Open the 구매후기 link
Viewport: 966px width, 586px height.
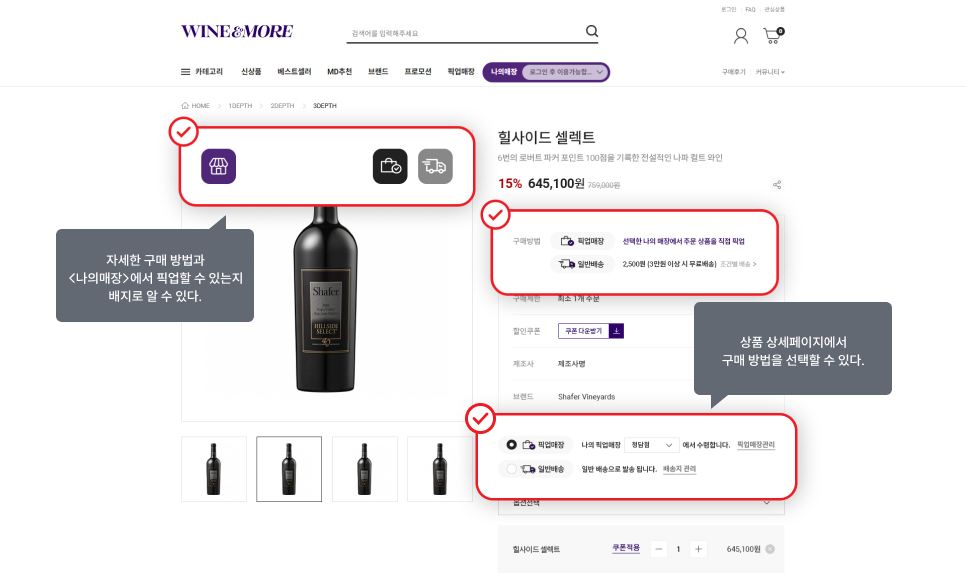(734, 72)
